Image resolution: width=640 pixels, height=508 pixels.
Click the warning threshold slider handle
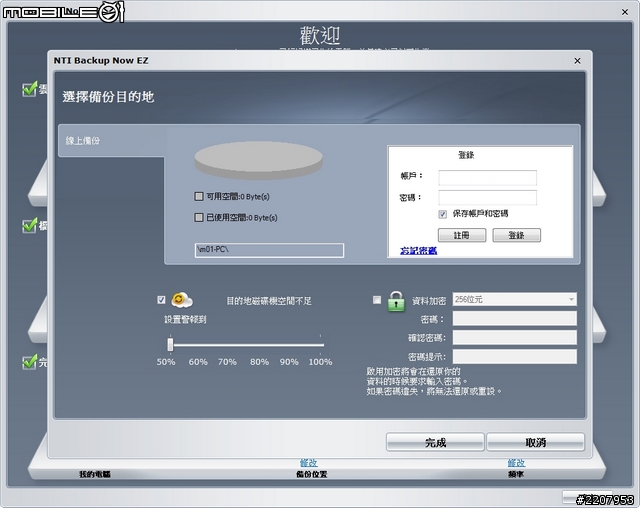170,344
